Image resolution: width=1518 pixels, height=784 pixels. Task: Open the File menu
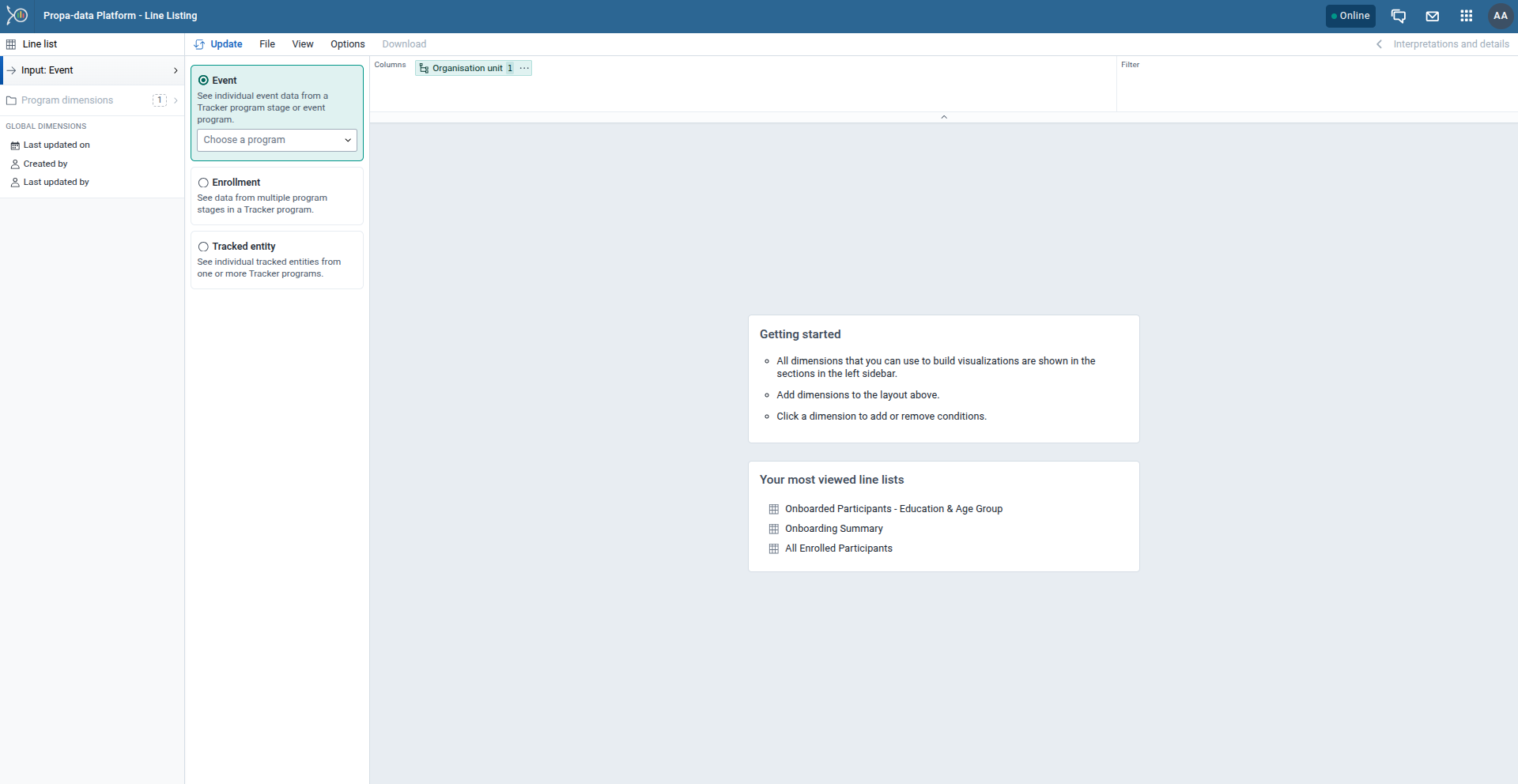pyautogui.click(x=267, y=44)
